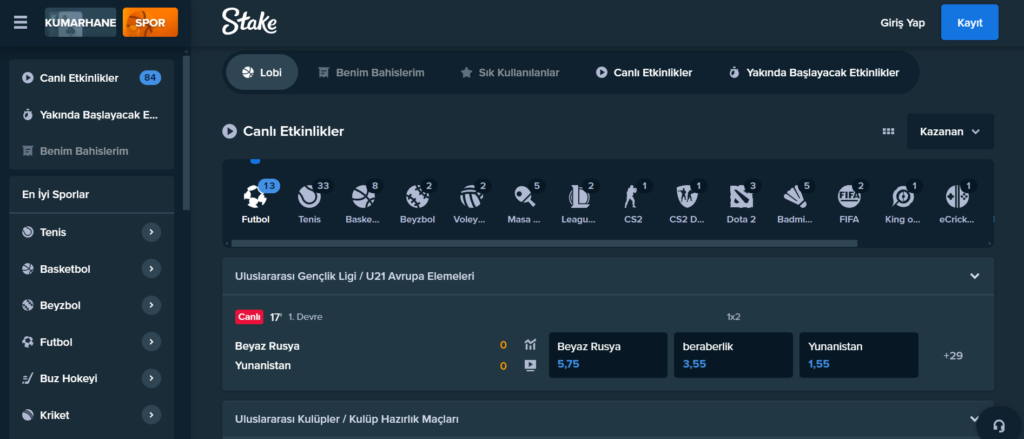Select CS2 Duels icon
1024x439 pixels.
click(688, 203)
